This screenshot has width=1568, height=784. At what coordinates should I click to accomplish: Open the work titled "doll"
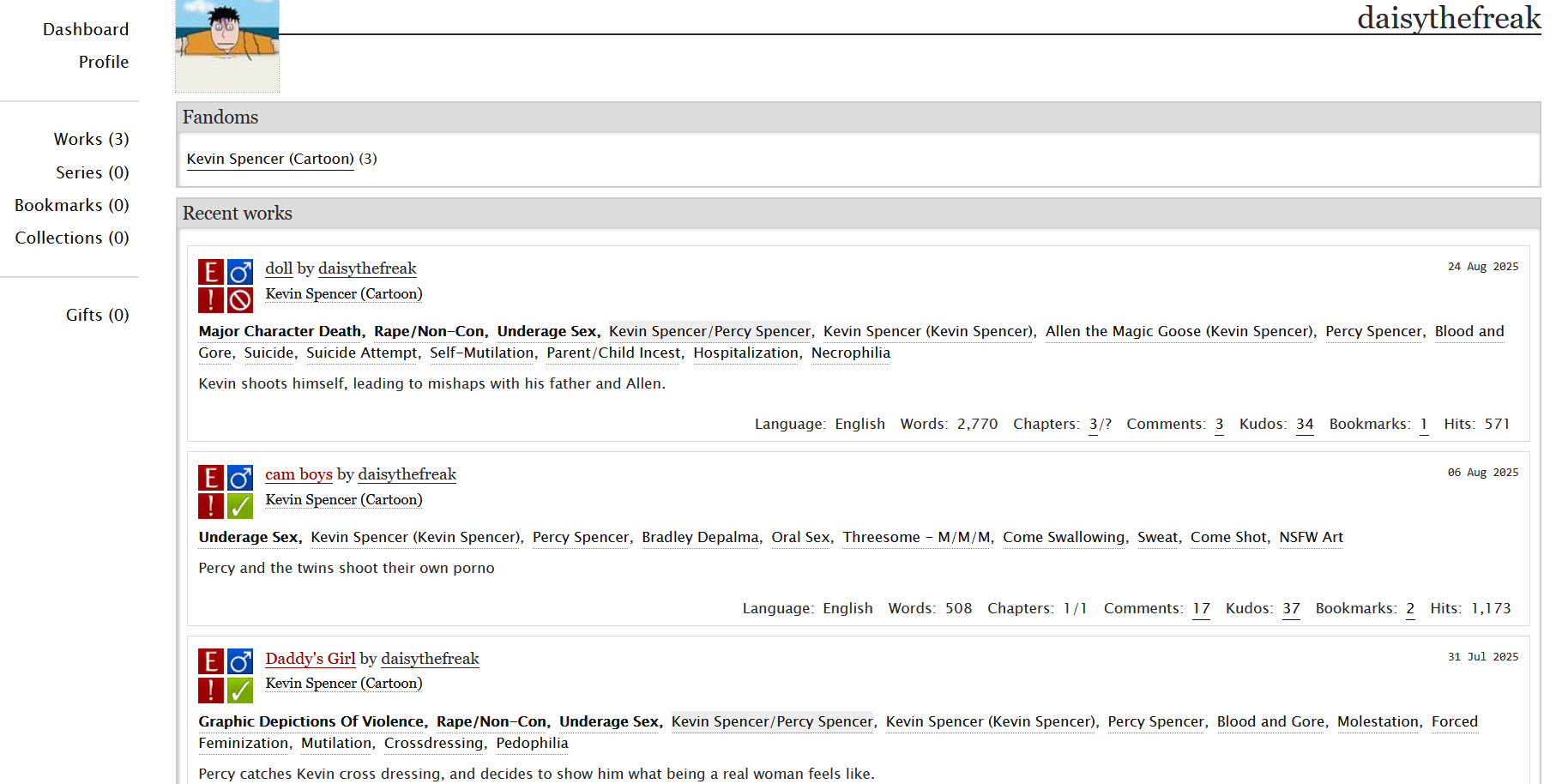[x=279, y=268]
